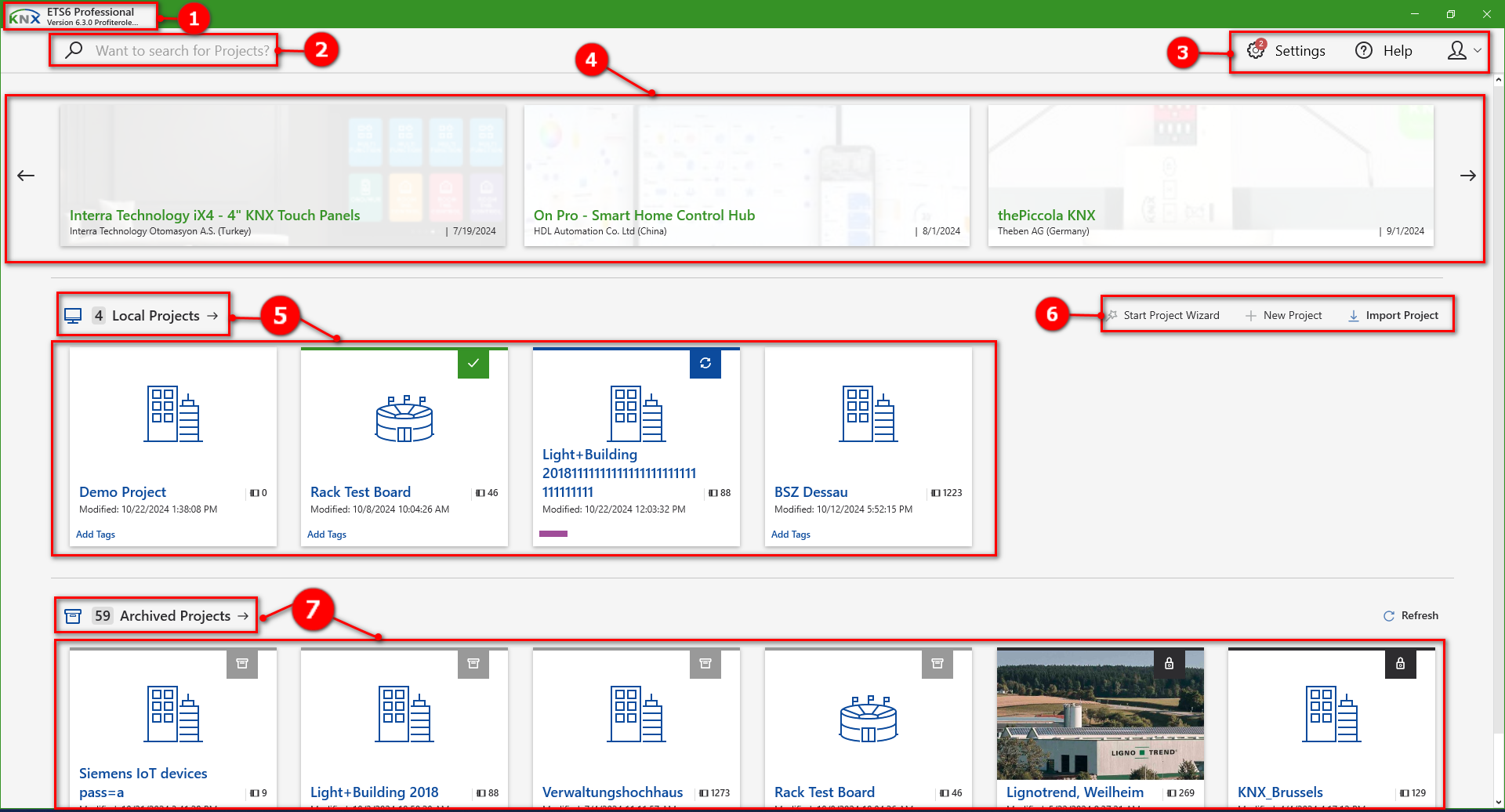Open the Local Projects section header

pos(156,316)
